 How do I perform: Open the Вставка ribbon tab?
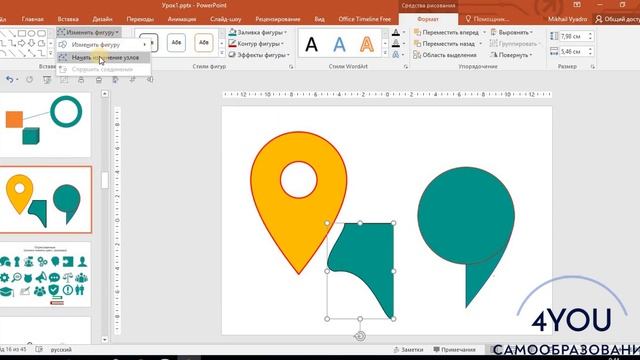[68, 19]
